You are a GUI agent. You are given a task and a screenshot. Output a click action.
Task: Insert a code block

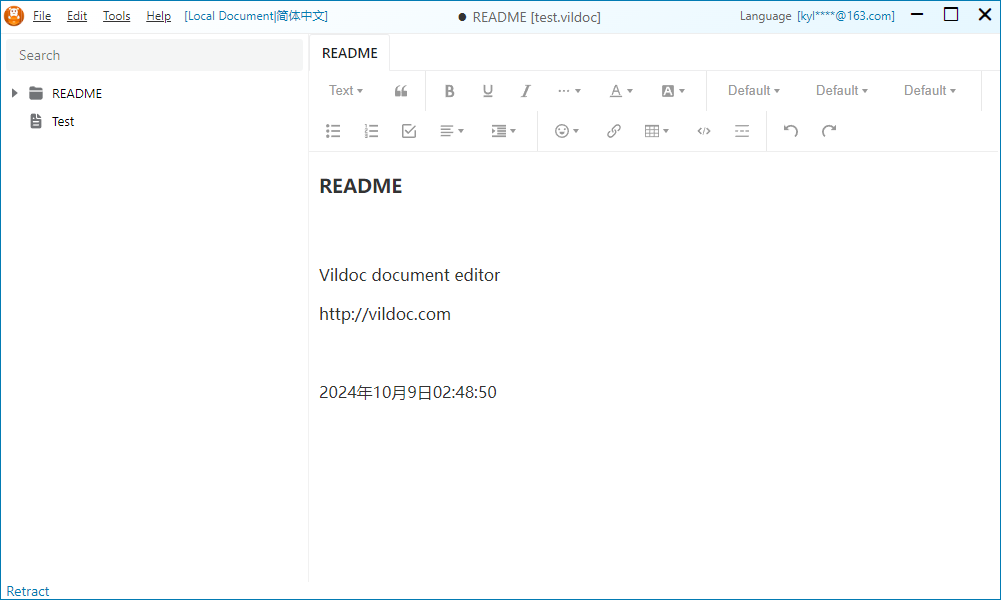[704, 131]
